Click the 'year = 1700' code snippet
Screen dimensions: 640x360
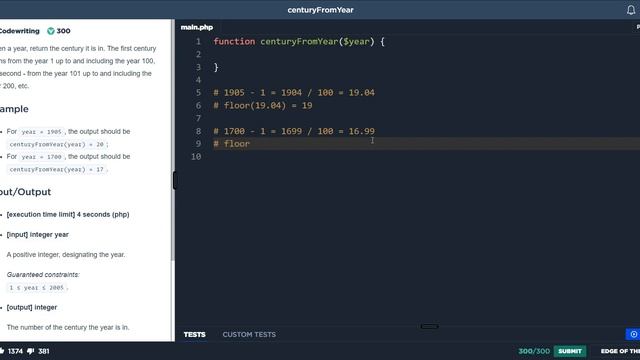41,157
